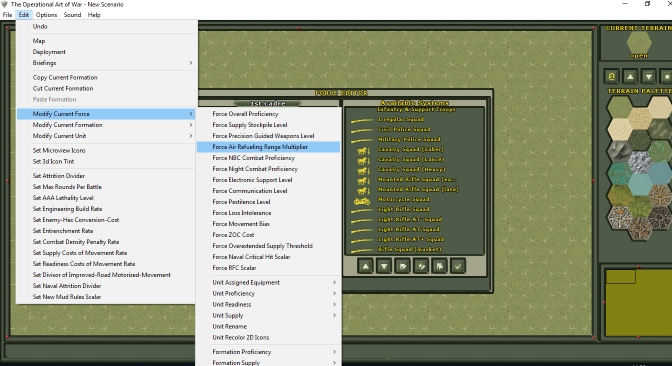The width and height of the screenshot is (672, 366).
Task: Click the up triangle button above Terrain Palette
Action: 630,76
